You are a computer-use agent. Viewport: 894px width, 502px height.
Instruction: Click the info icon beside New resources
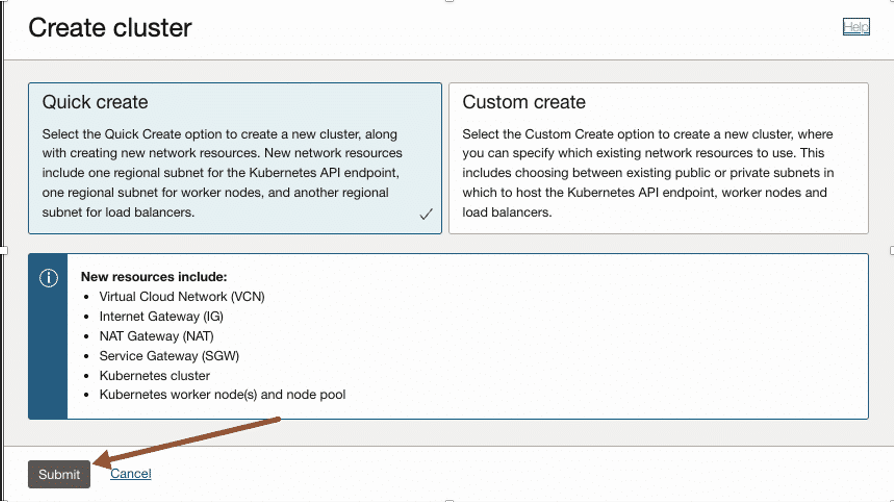tap(48, 279)
